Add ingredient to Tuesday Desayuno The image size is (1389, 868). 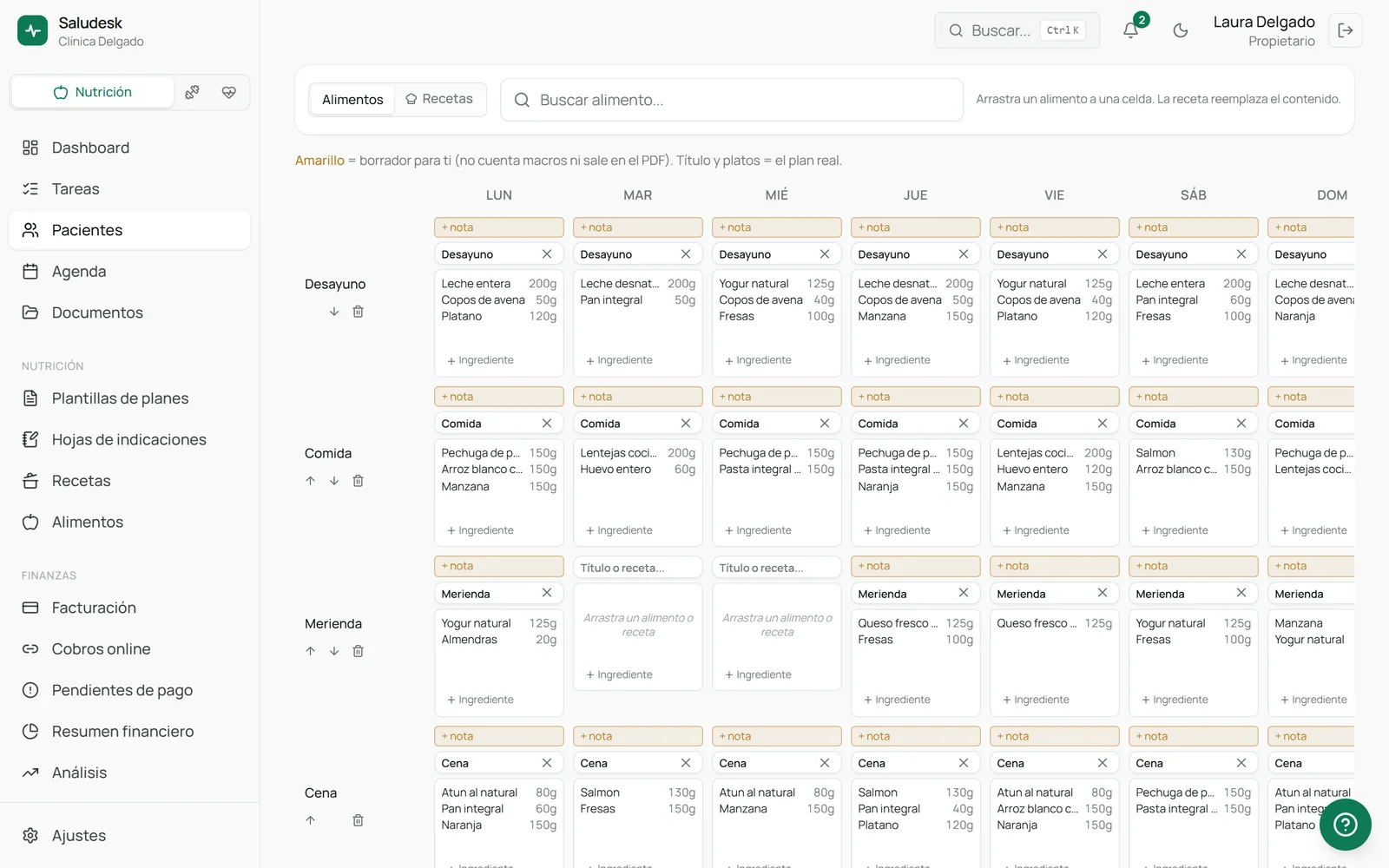[x=619, y=360]
